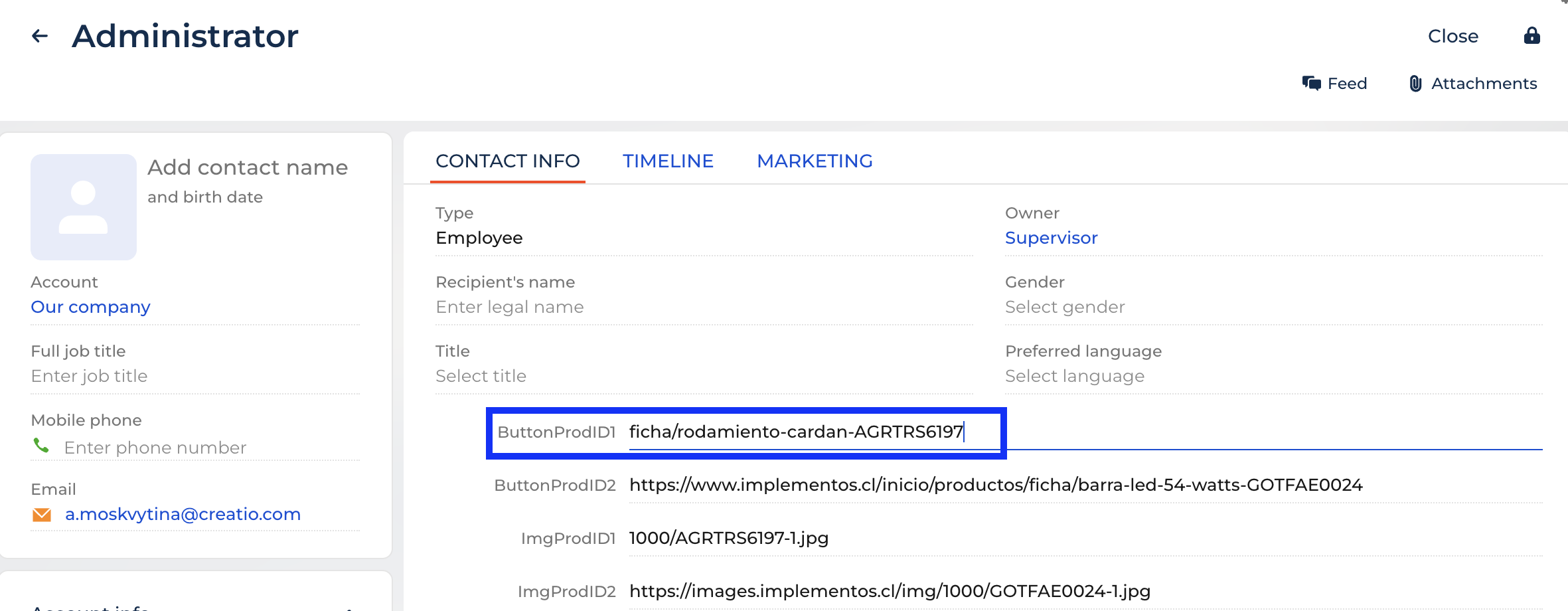Open the Feed panel
Viewport: 1568px width, 611px height.
click(x=1335, y=83)
